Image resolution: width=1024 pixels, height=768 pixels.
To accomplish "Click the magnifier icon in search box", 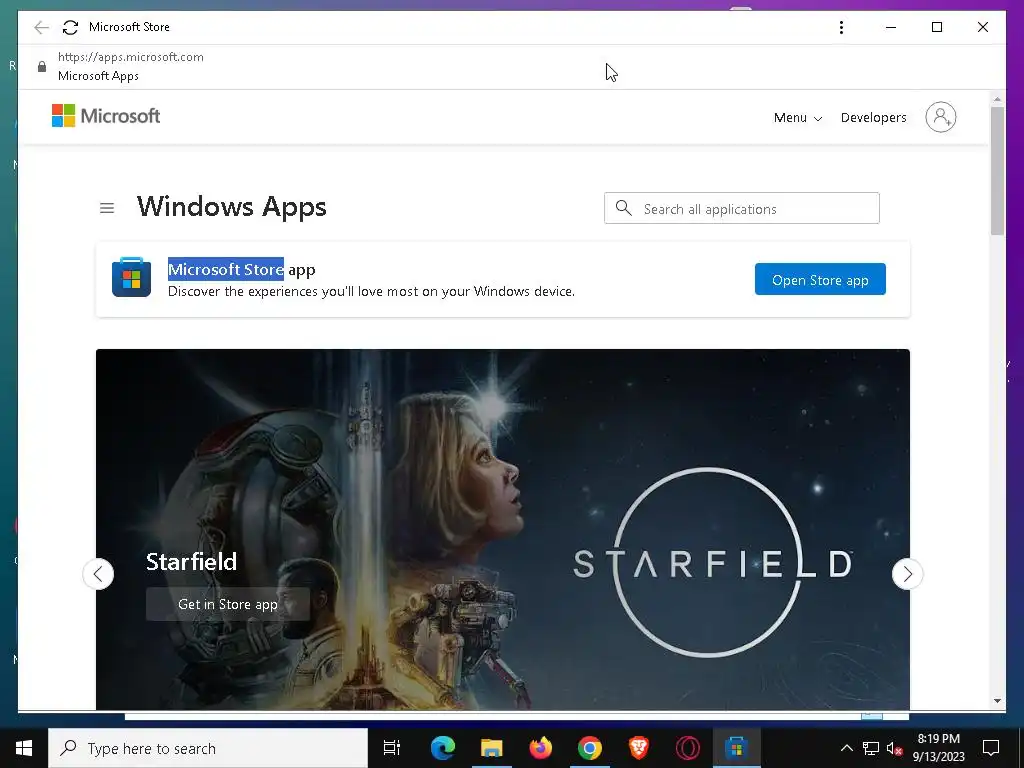I will 624,208.
